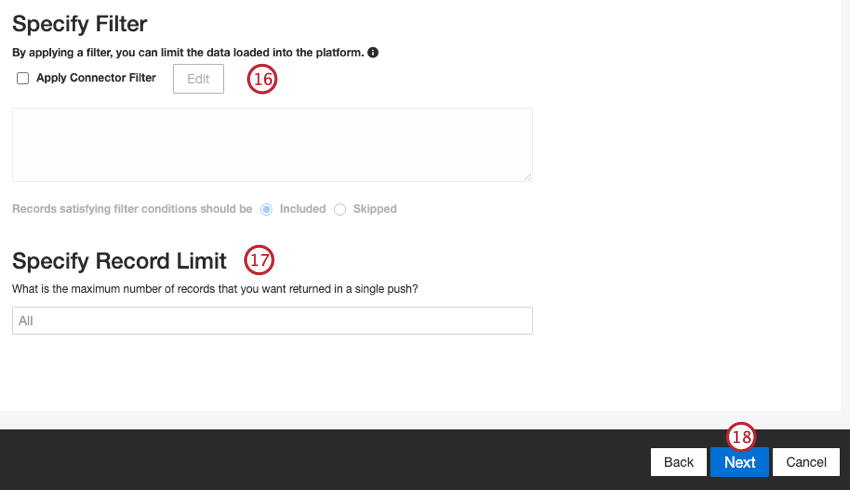Click inside the filter conditions text area
850x490 pixels.
[272, 145]
